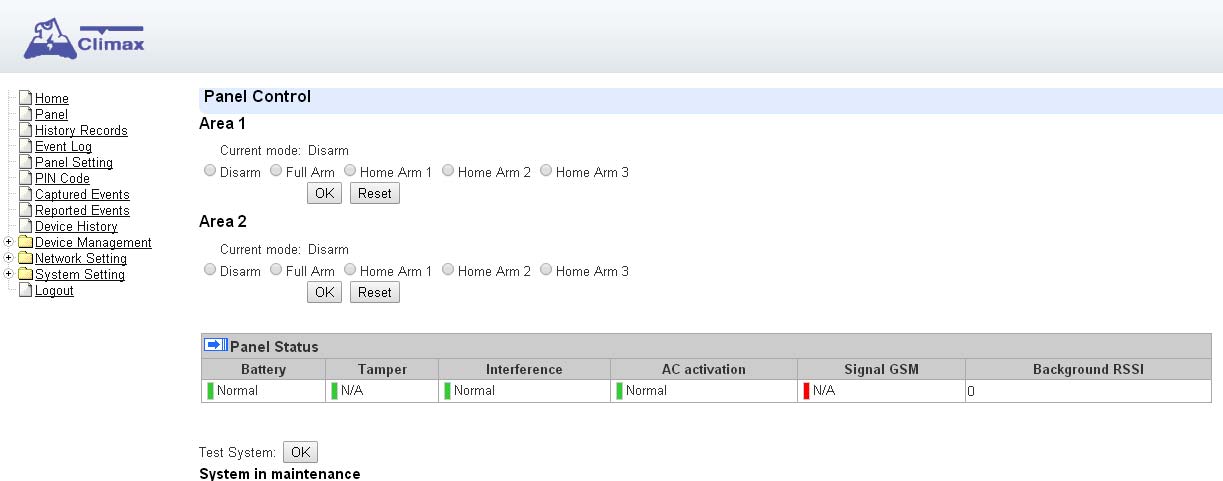Expand the Device Management tree node

click(x=9, y=242)
